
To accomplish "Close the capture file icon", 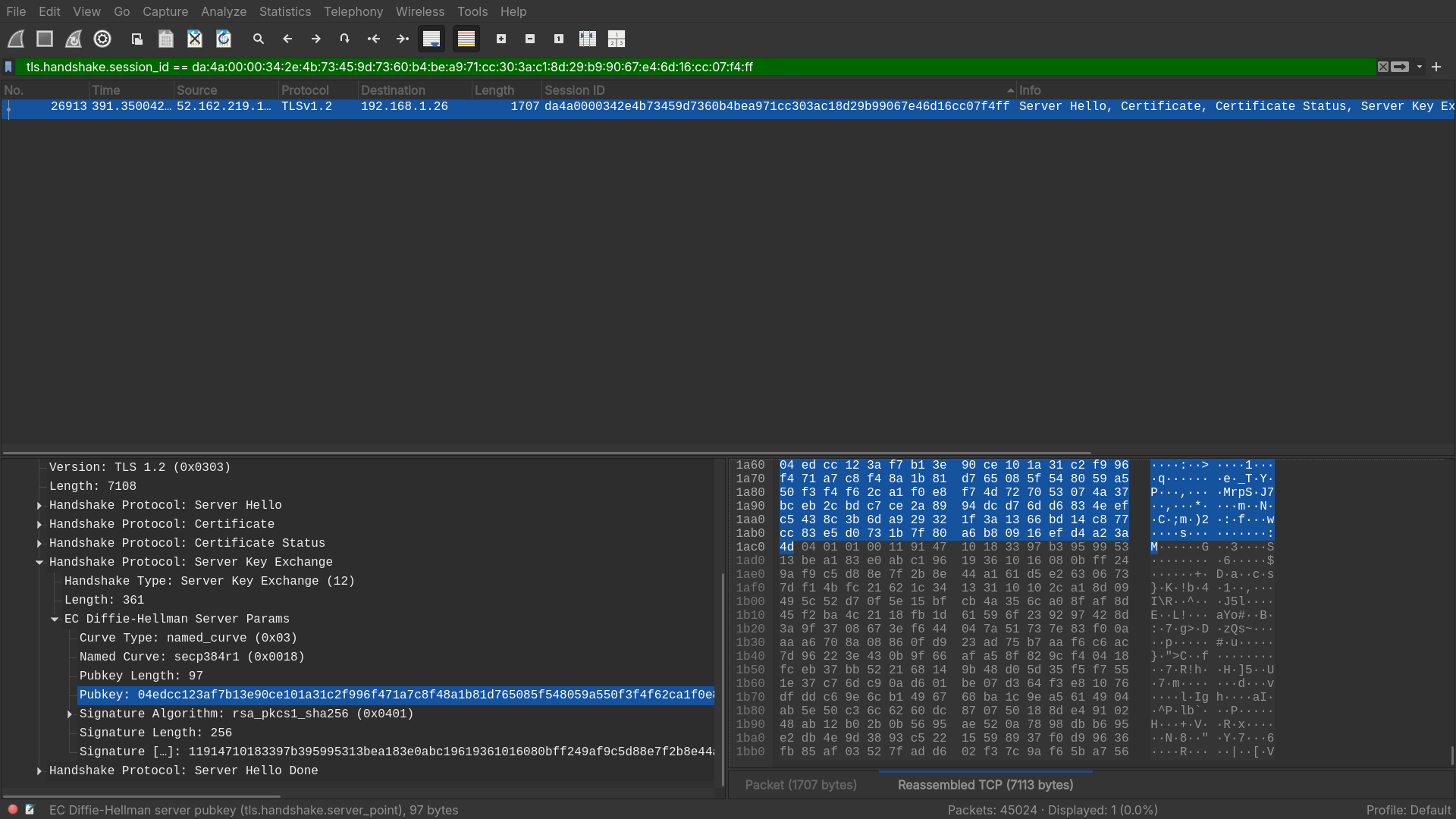I will (x=195, y=39).
